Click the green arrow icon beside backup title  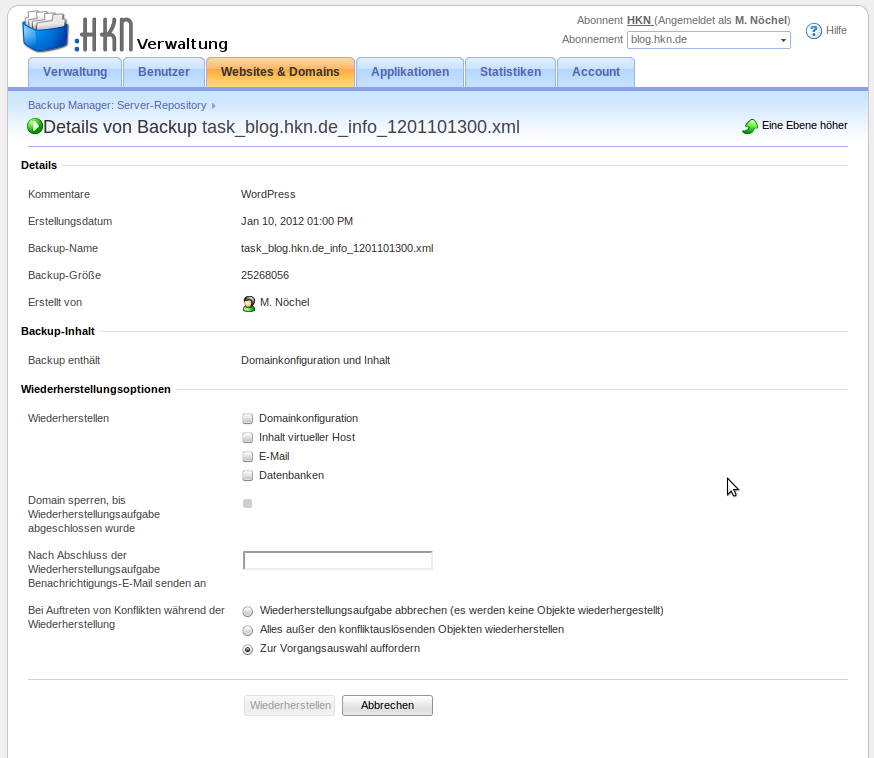click(35, 127)
